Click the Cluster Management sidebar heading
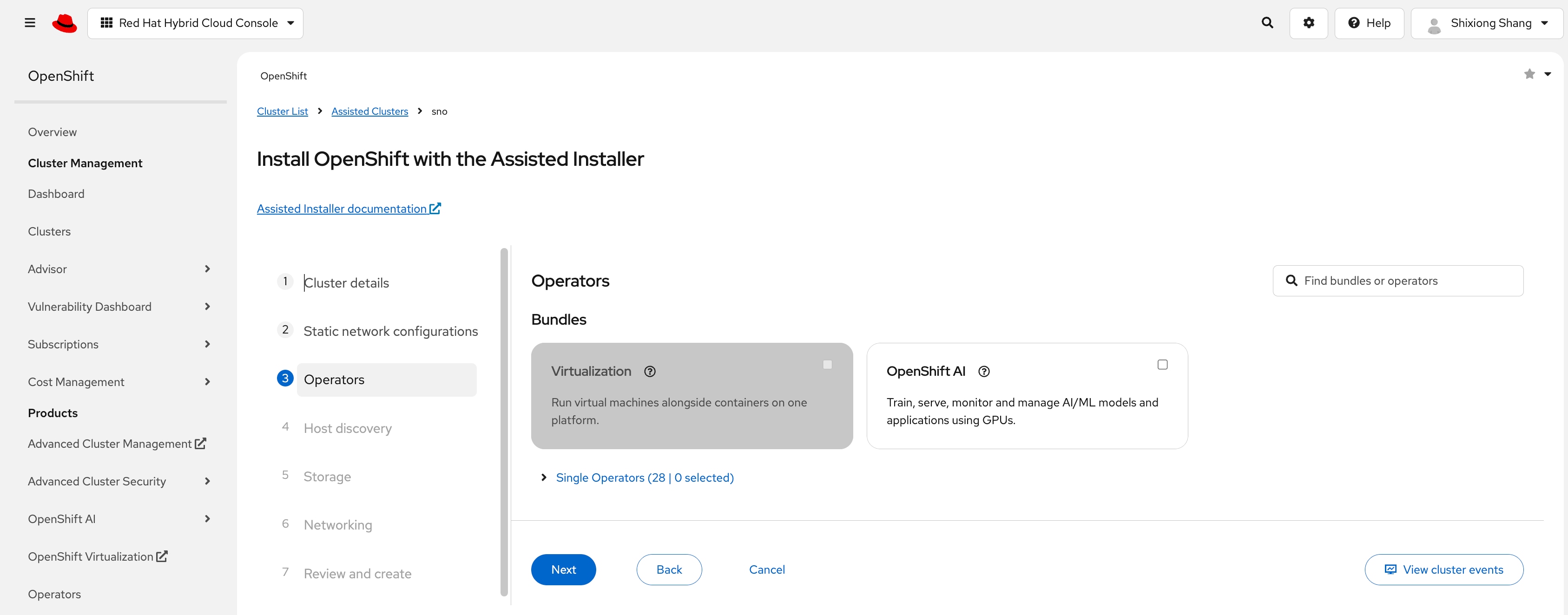 85,163
